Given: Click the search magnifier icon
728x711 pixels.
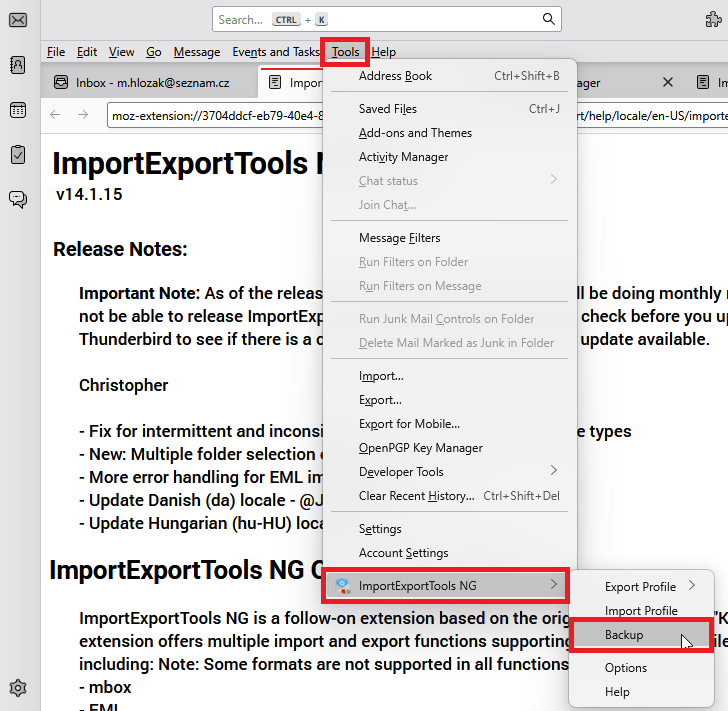Looking at the screenshot, I should point(548,19).
